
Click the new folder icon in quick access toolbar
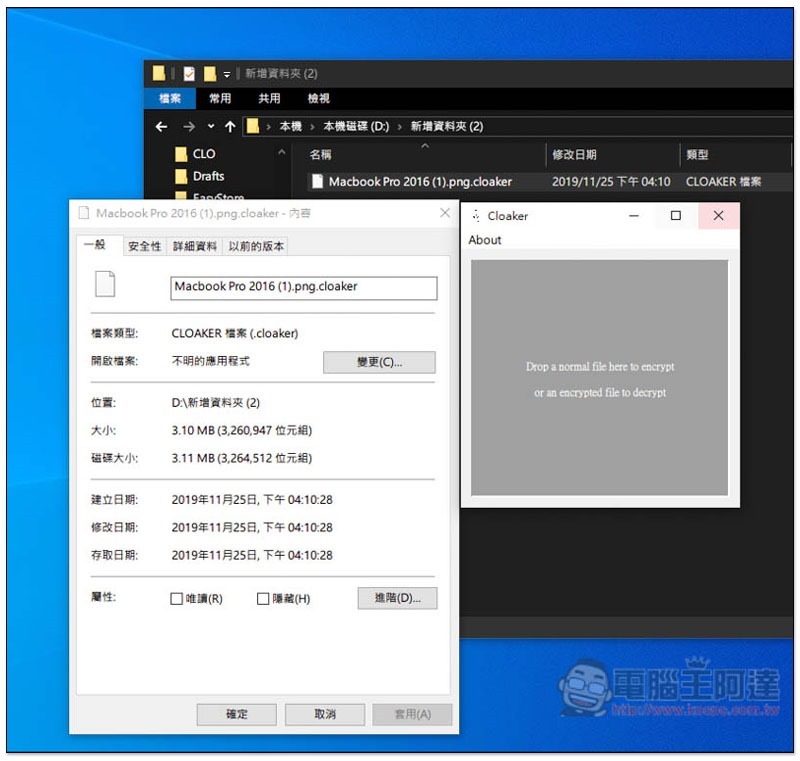(210, 72)
